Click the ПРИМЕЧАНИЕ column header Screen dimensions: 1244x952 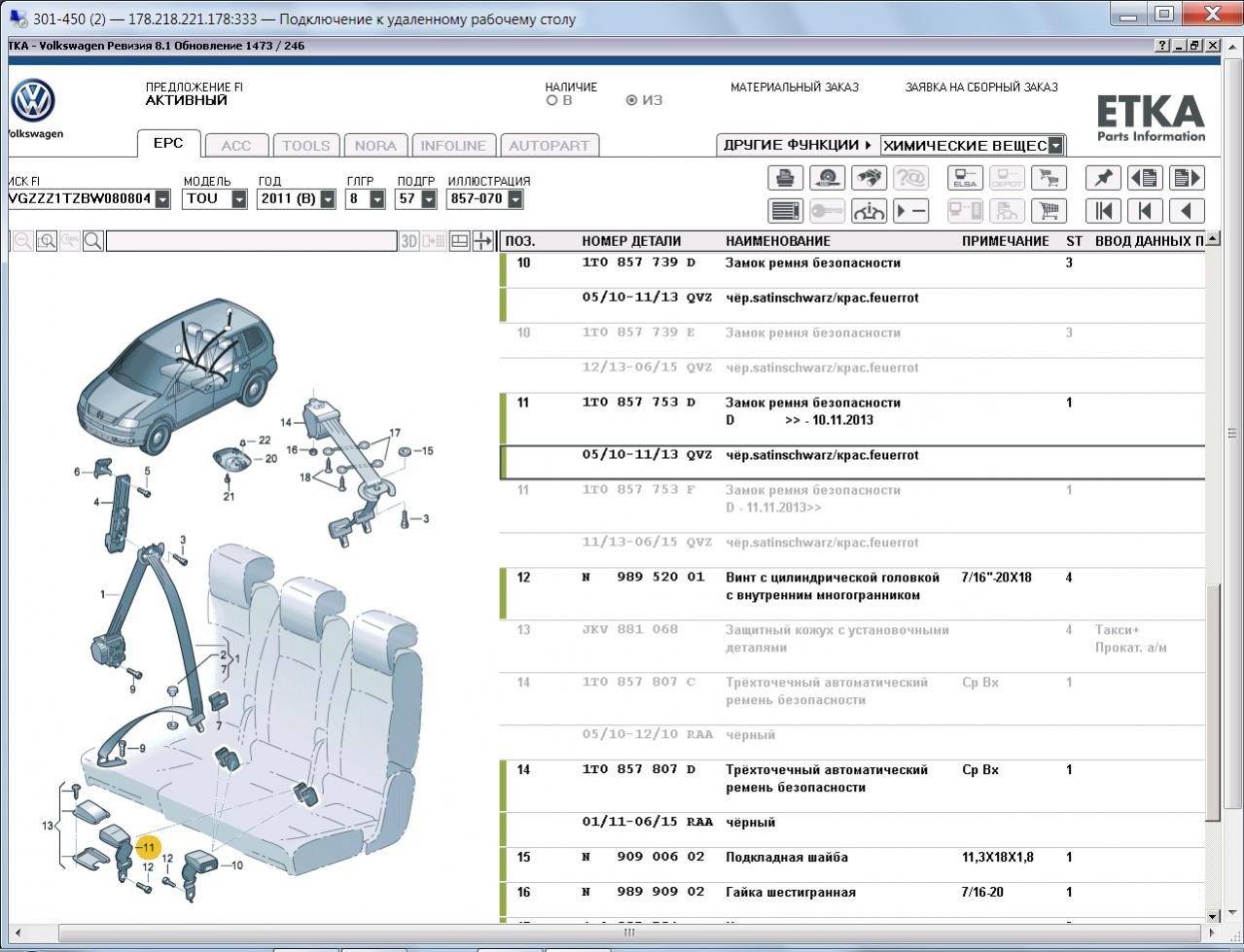(1006, 241)
